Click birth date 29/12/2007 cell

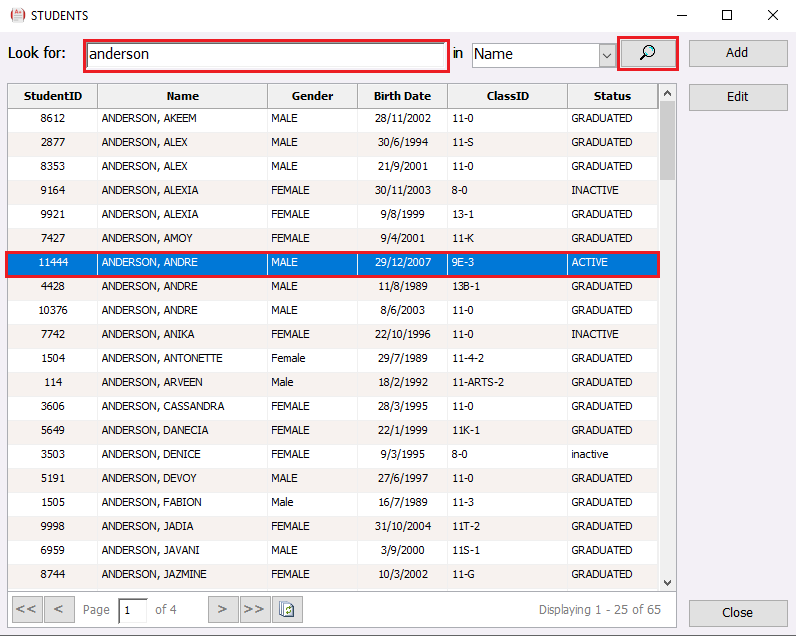403,262
